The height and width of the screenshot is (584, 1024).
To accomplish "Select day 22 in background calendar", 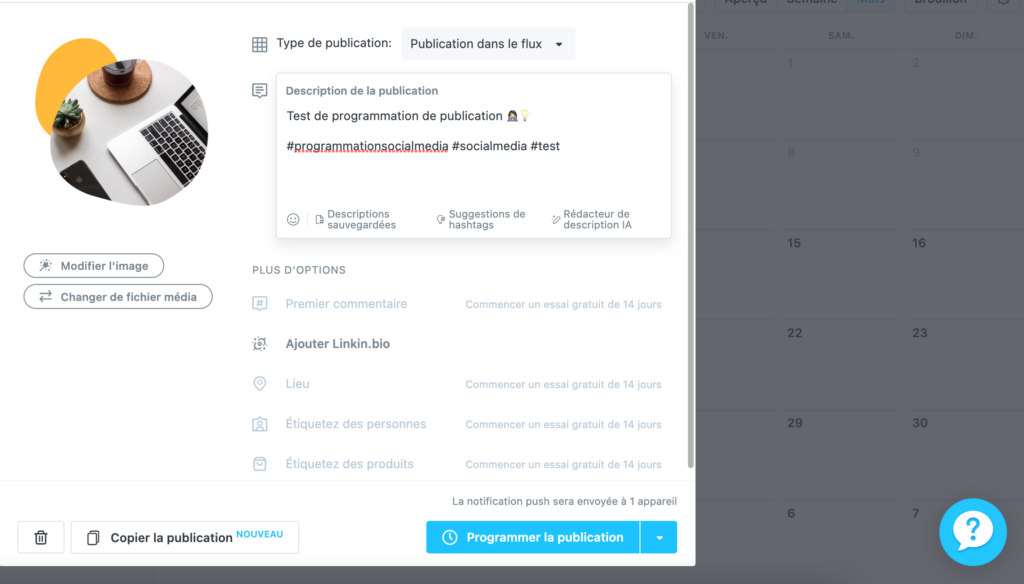I will coord(794,333).
